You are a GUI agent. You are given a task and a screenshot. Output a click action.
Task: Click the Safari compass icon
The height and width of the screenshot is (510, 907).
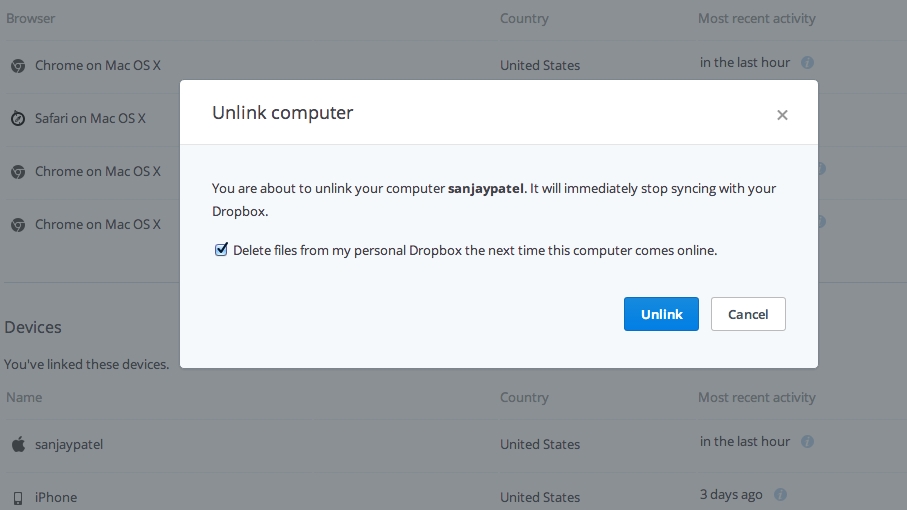[18, 118]
